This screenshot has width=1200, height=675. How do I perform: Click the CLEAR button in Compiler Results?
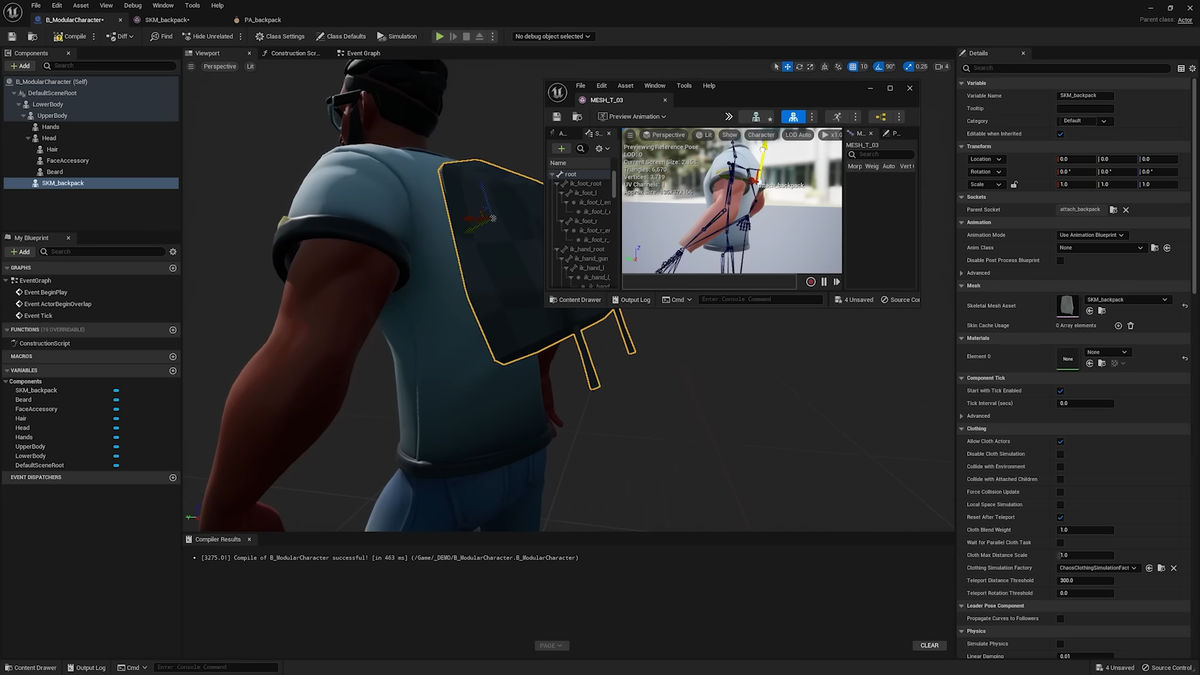930,645
